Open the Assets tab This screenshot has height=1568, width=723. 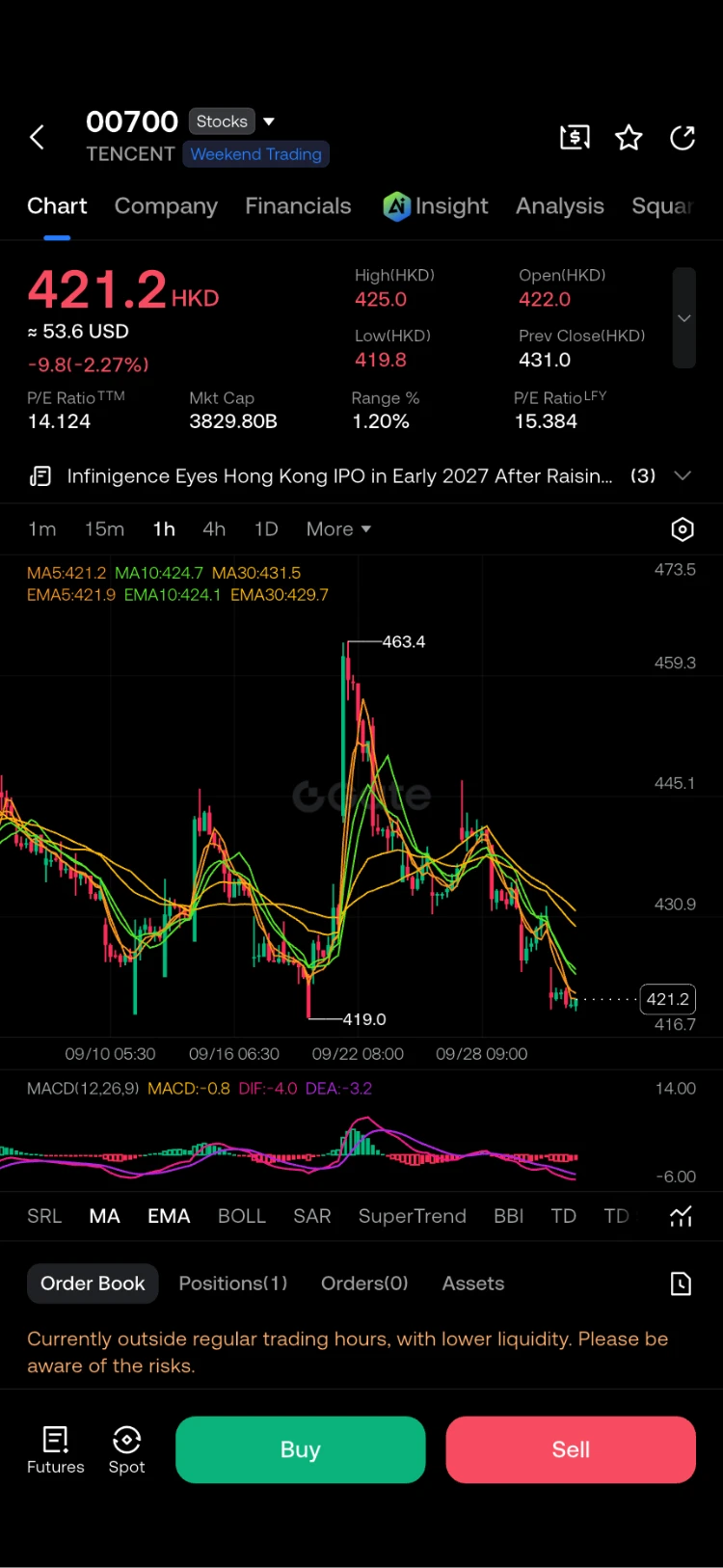tap(473, 1284)
